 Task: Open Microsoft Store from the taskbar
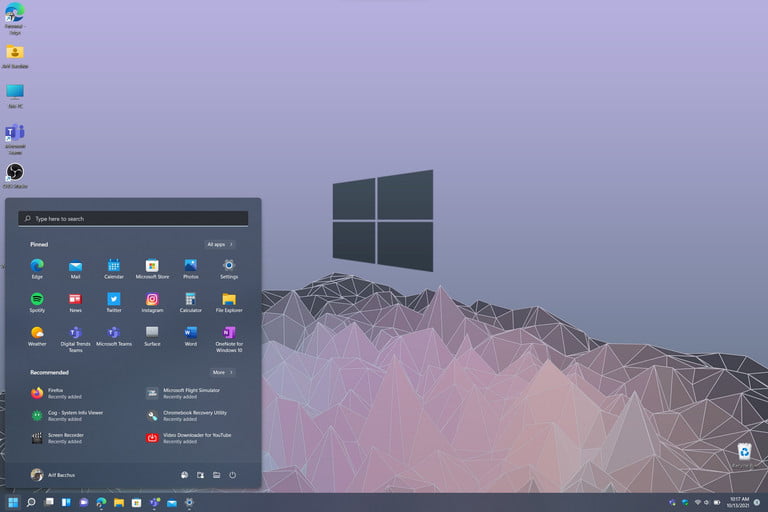(137, 502)
